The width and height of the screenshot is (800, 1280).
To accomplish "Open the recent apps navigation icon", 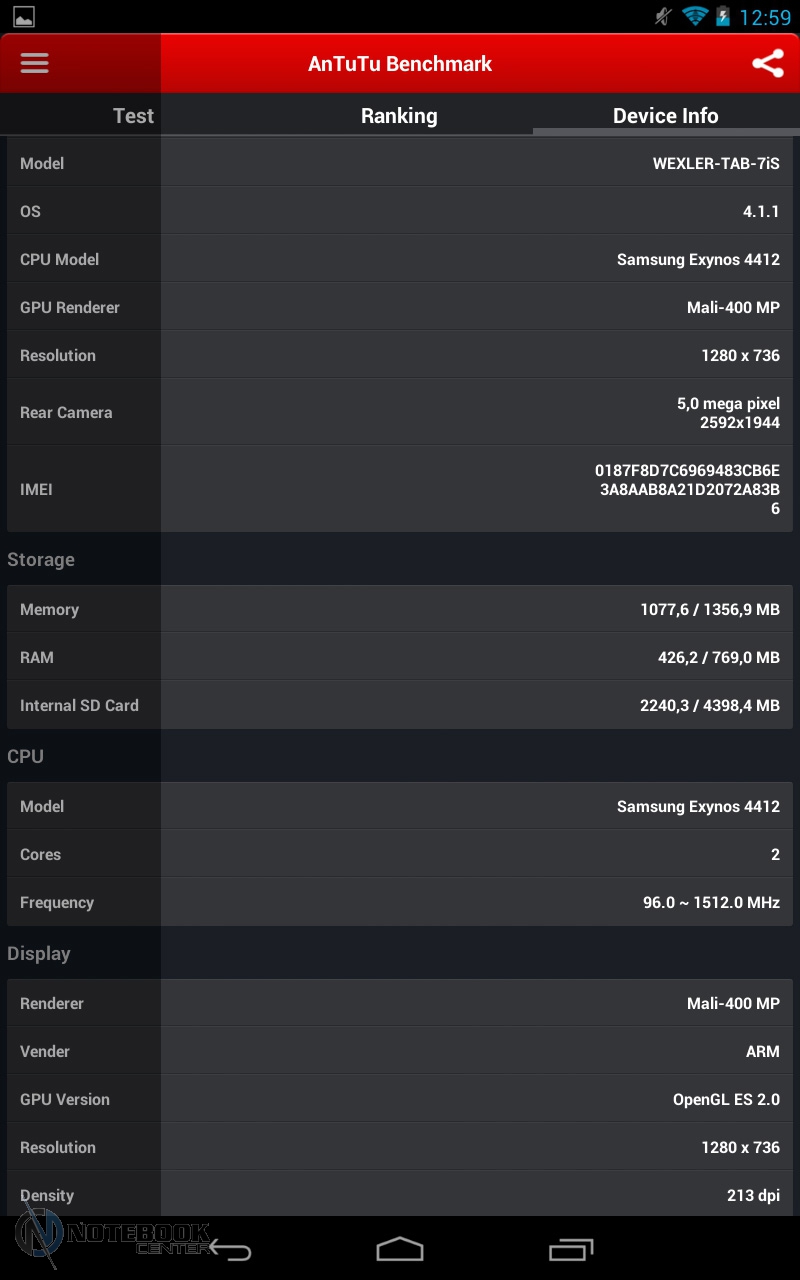I will point(571,1249).
